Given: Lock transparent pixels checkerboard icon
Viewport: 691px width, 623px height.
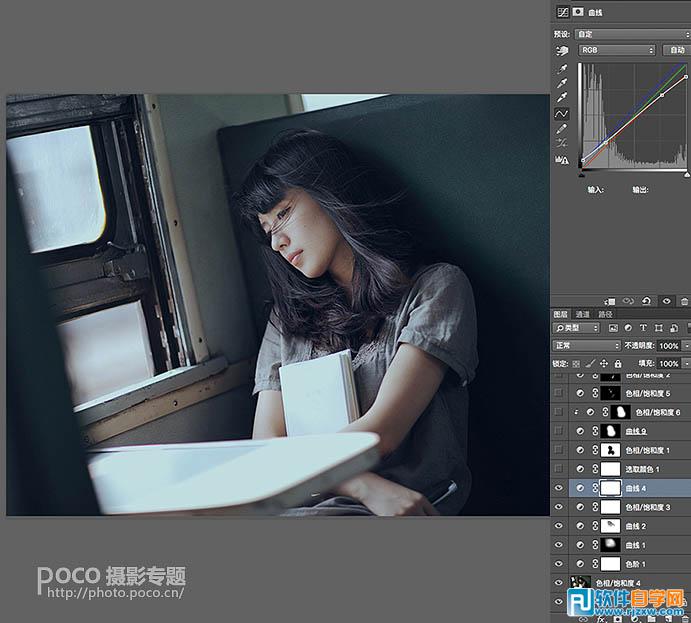Looking at the screenshot, I should pyautogui.click(x=576, y=364).
